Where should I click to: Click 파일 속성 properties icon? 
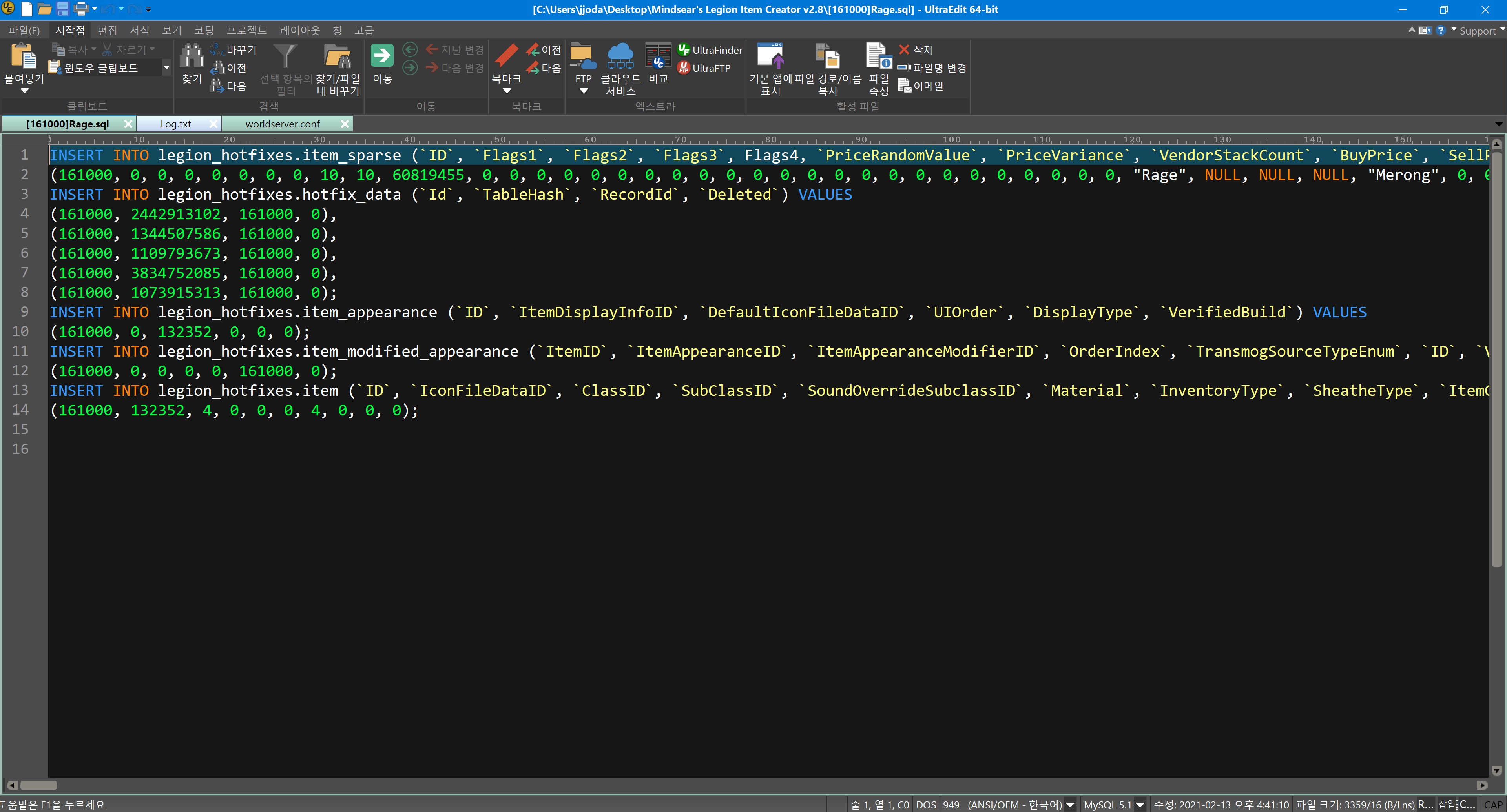[878, 56]
